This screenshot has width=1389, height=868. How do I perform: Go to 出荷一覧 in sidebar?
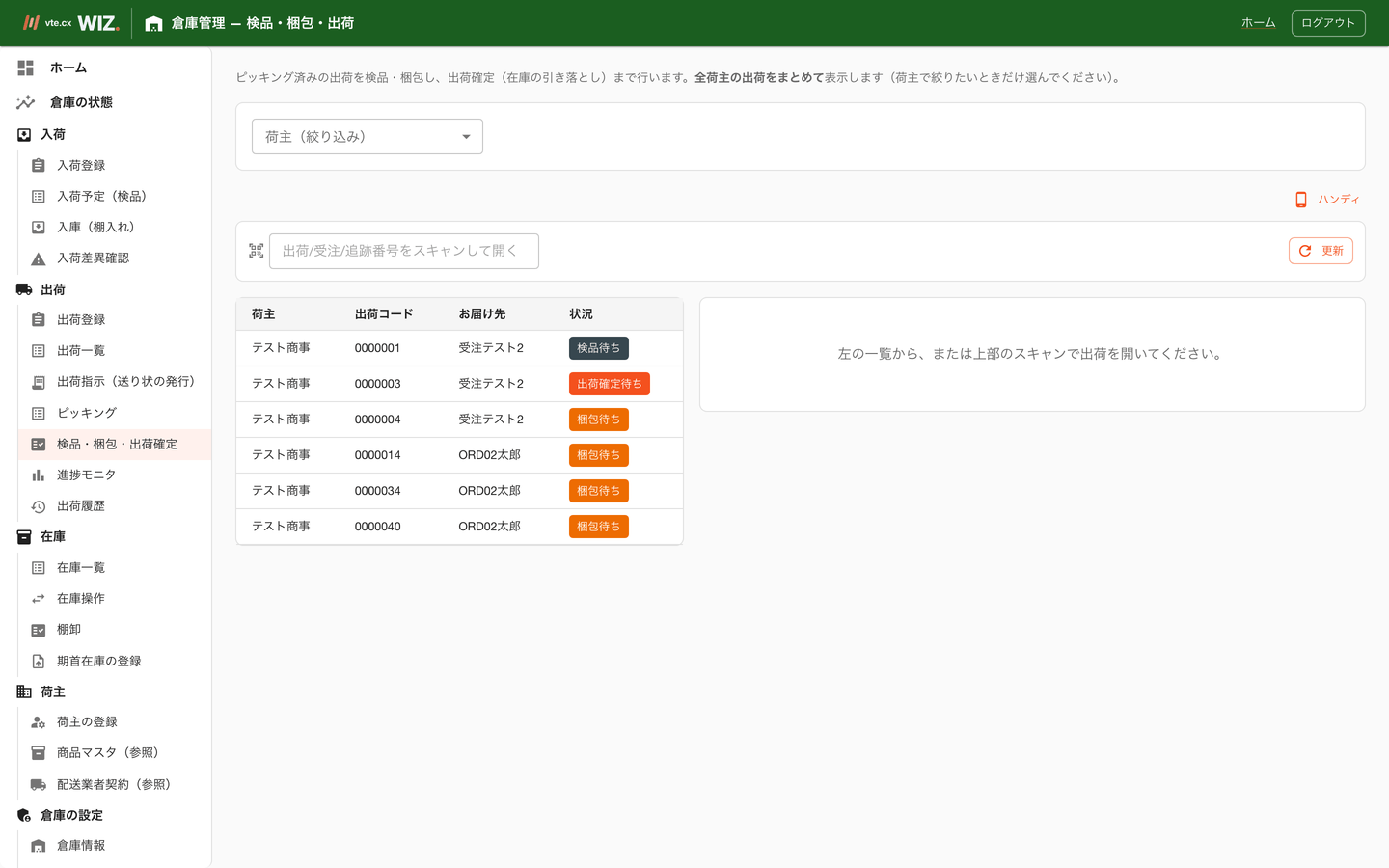[x=115, y=351]
